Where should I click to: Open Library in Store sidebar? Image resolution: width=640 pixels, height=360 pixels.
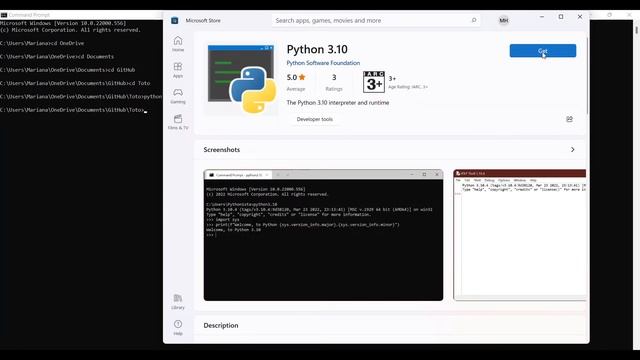(x=178, y=302)
